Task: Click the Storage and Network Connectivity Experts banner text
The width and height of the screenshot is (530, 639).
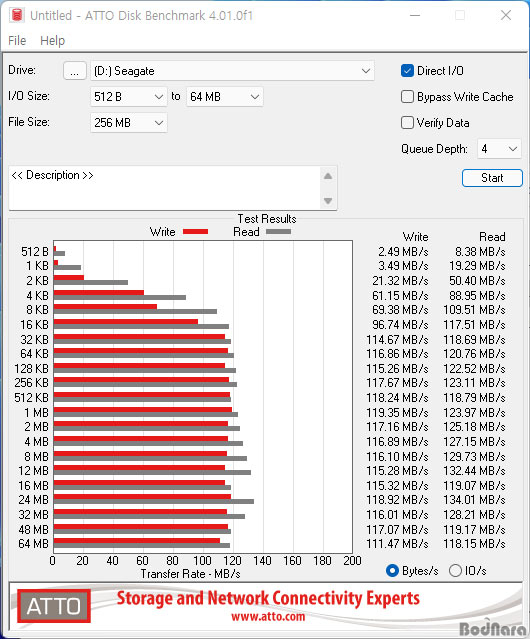Action: click(x=268, y=599)
